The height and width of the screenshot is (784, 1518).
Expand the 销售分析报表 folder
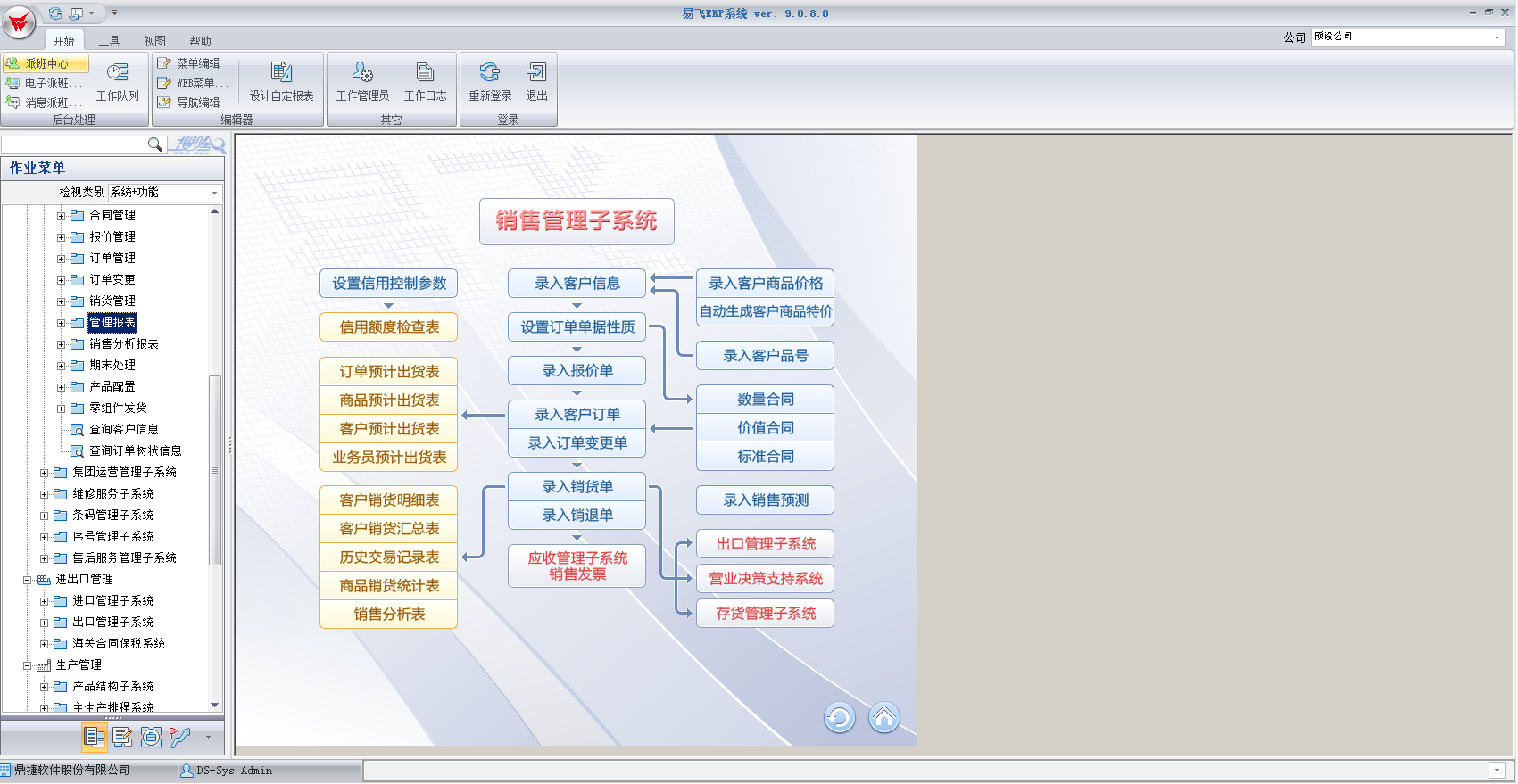(x=62, y=344)
